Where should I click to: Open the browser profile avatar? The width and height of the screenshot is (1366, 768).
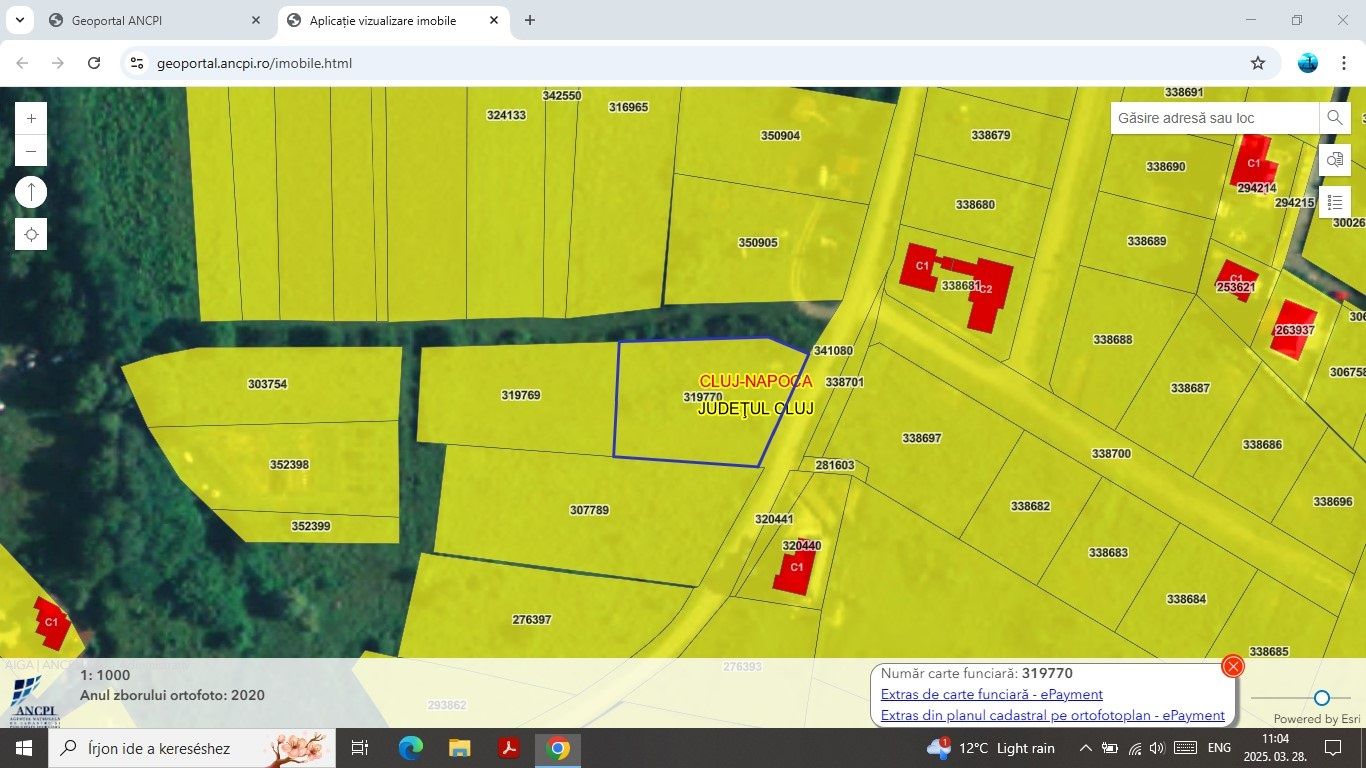(x=1308, y=63)
